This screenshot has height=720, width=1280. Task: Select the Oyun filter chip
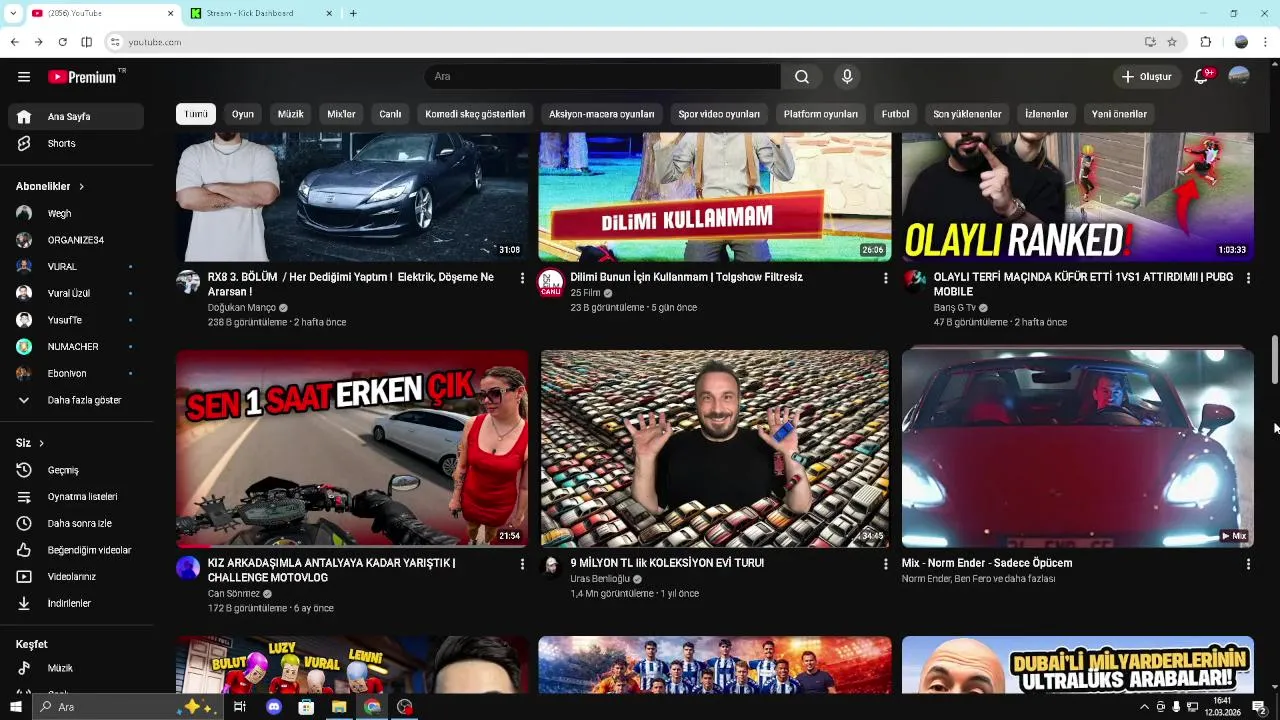pyautogui.click(x=243, y=114)
